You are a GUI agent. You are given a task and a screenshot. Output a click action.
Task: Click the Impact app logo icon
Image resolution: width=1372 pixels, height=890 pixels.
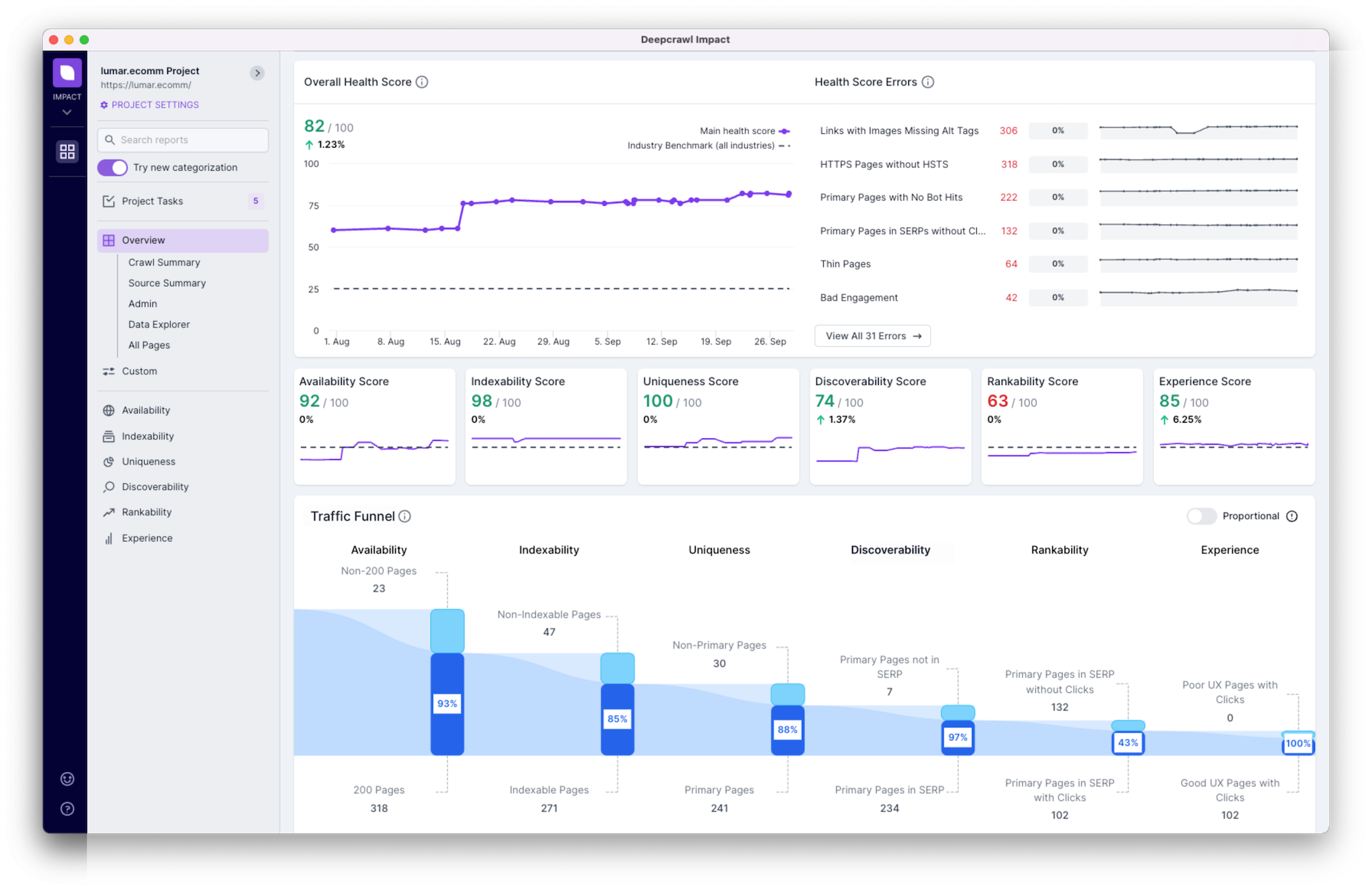point(67,73)
